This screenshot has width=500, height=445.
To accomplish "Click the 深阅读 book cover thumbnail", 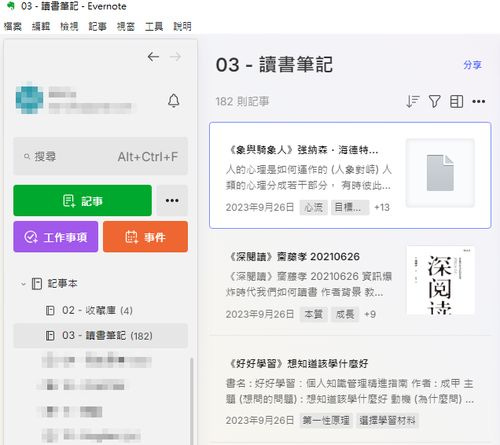I will pyautogui.click(x=440, y=280).
